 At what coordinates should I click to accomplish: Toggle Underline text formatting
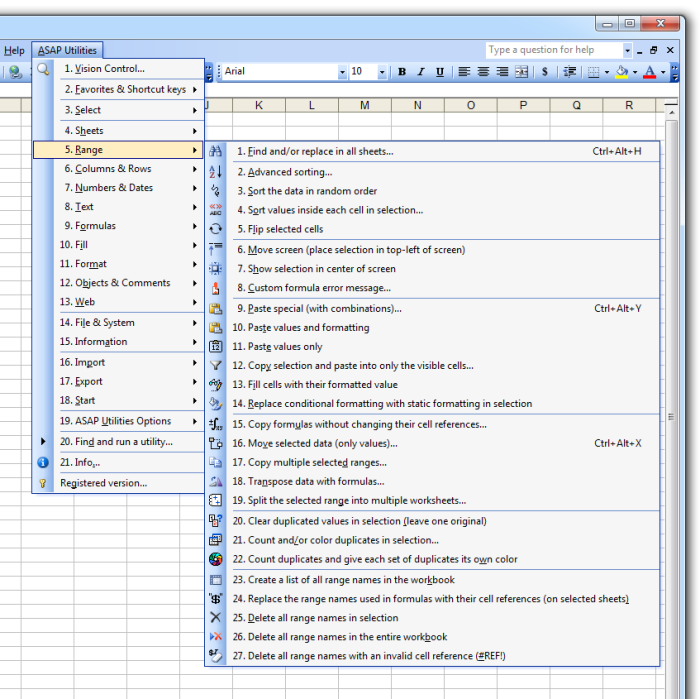(439, 72)
